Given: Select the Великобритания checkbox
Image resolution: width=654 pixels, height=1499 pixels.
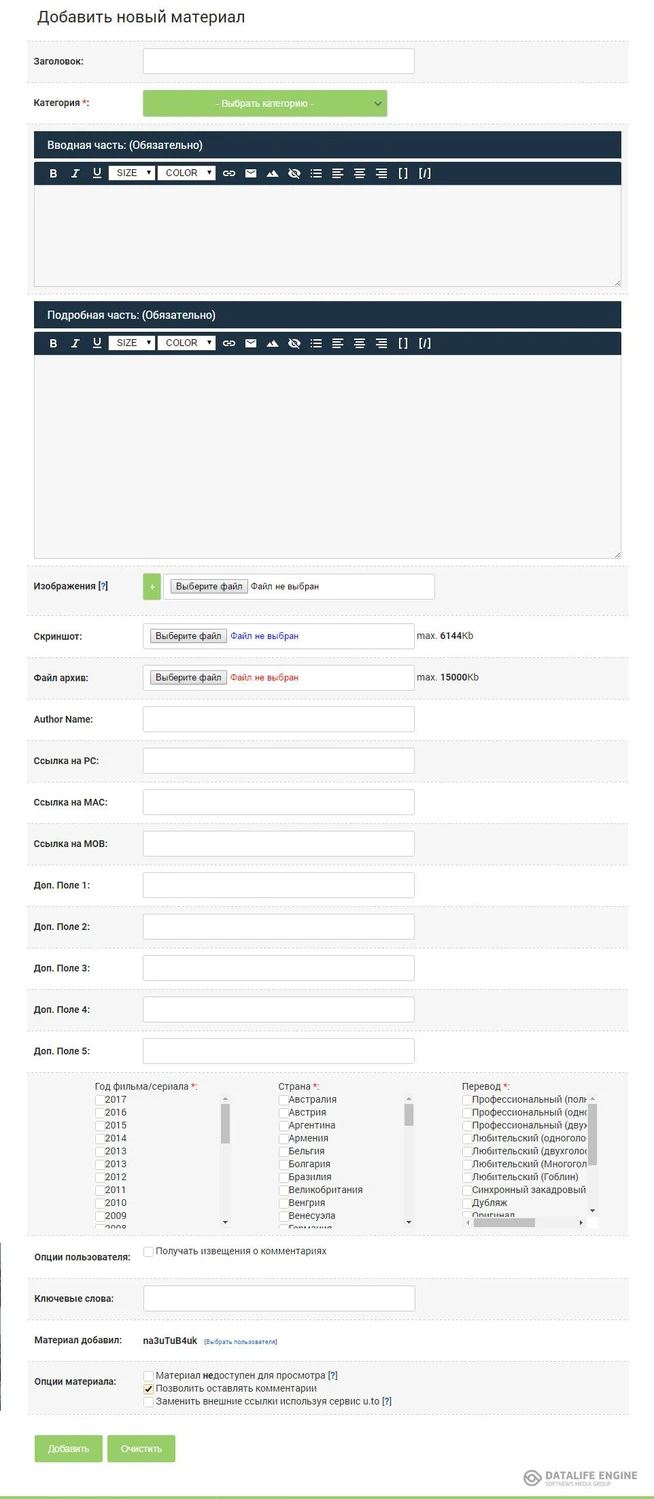Looking at the screenshot, I should (x=283, y=1191).
